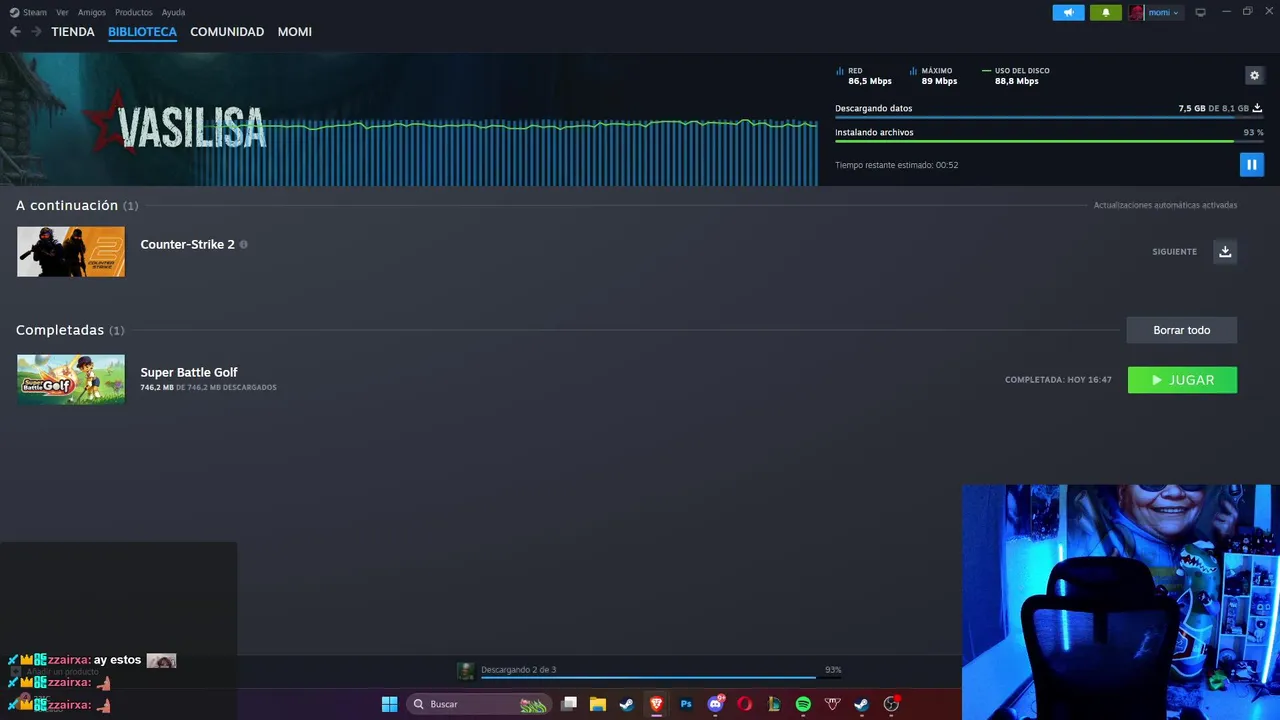Open League of Legends taskbar icon
Image resolution: width=1280 pixels, height=720 pixels.
tap(774, 704)
